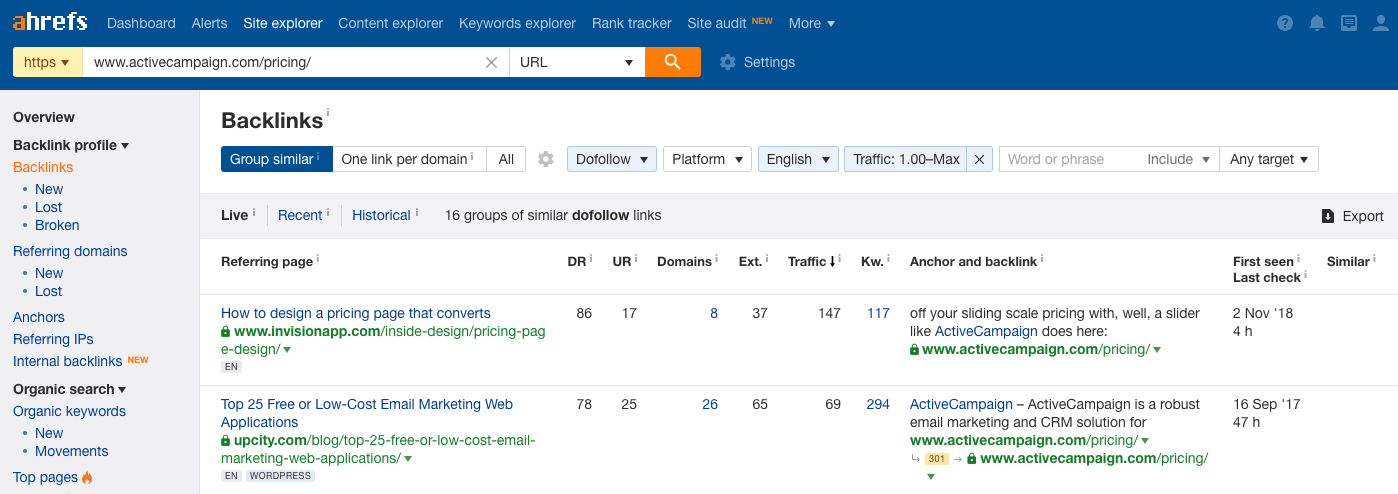Click keywords count 117
Screen dimensions: 1398x494
878,313
